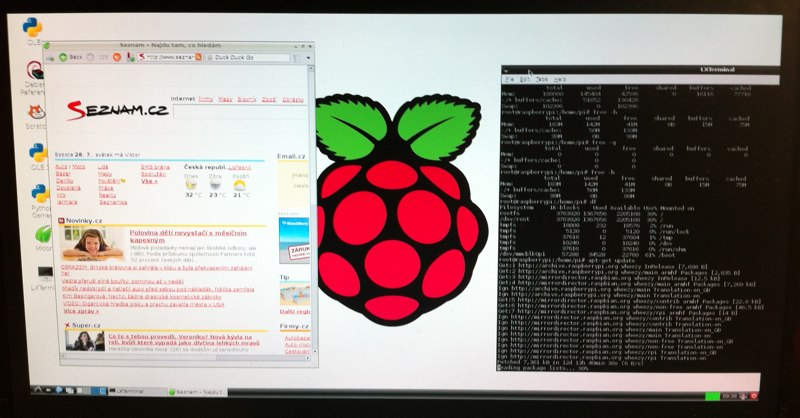Viewport: 800px width, 418px height.
Task: Open LXTerminal window menu arrow in title bar
Action: click(506, 71)
